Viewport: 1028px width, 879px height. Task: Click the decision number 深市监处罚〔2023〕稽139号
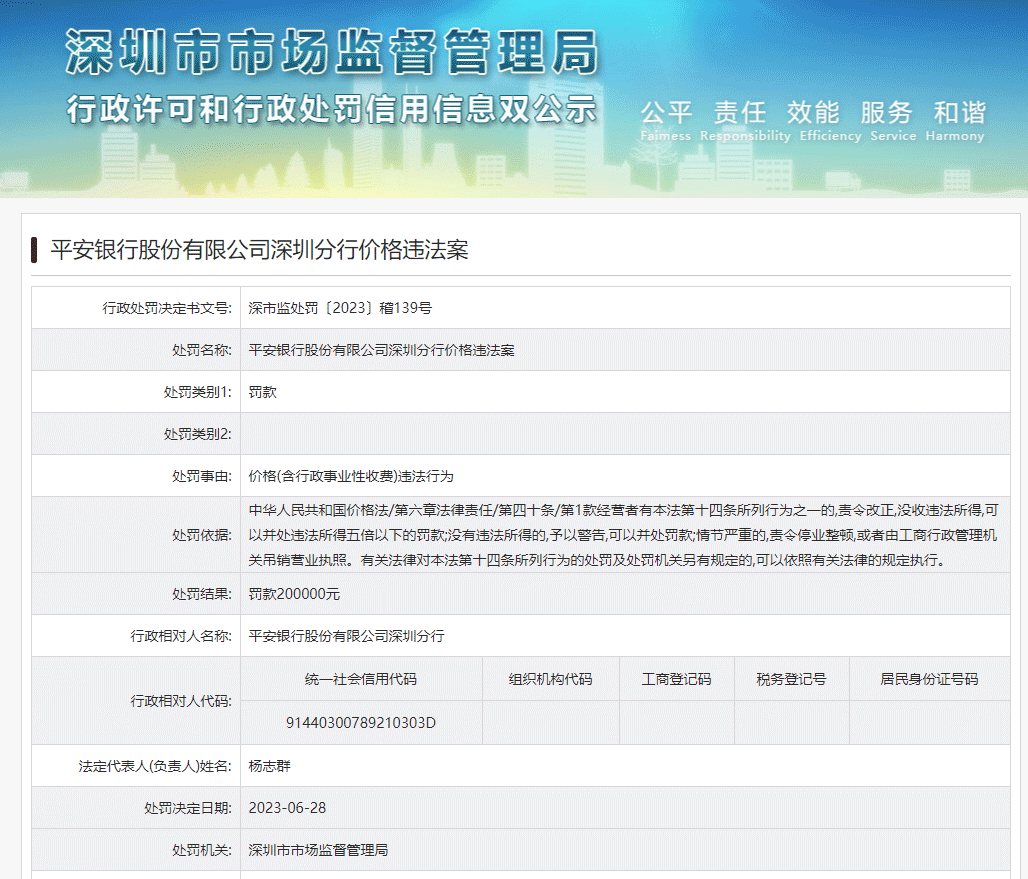coord(340,308)
